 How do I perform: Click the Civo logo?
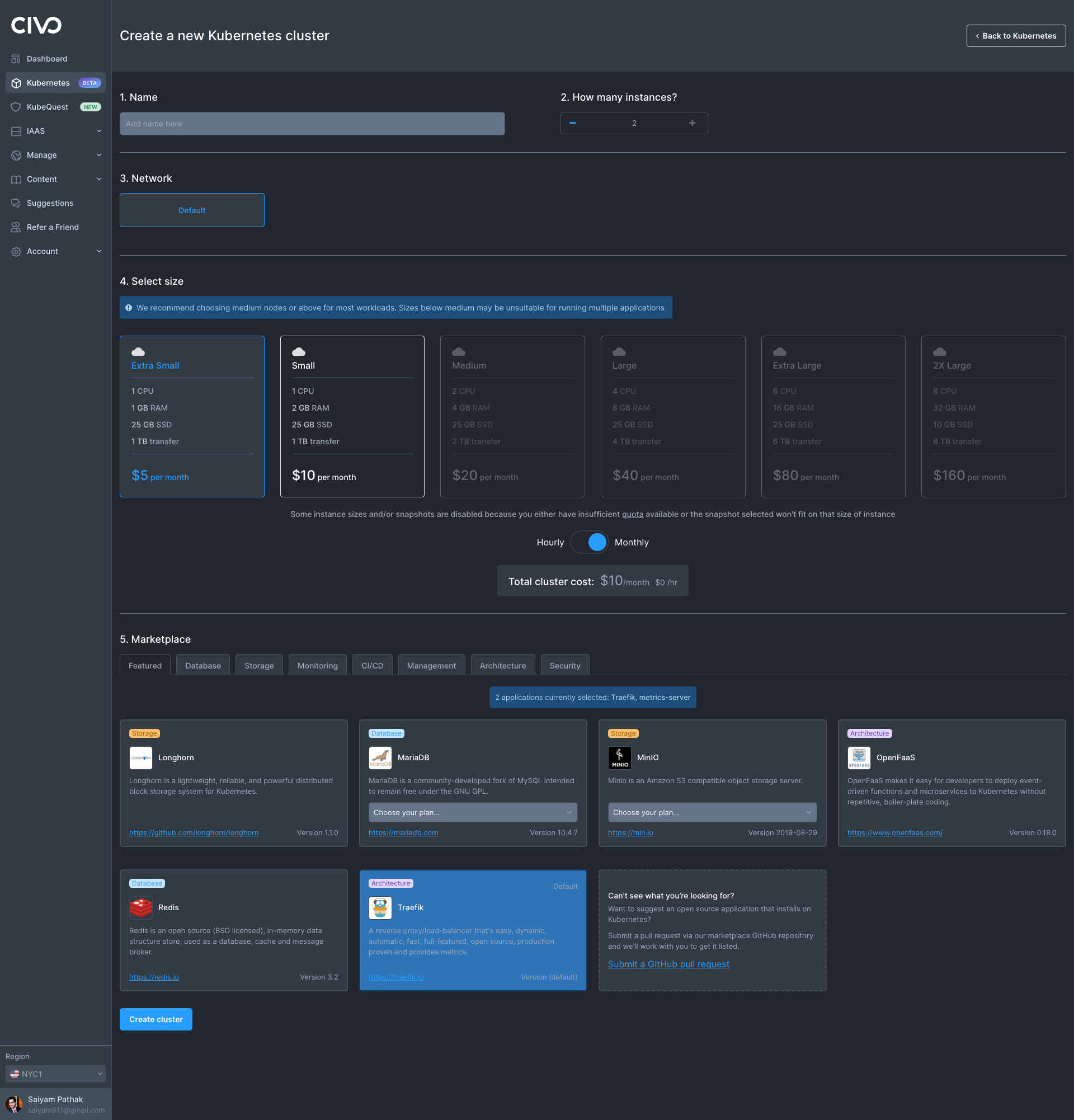(x=36, y=25)
